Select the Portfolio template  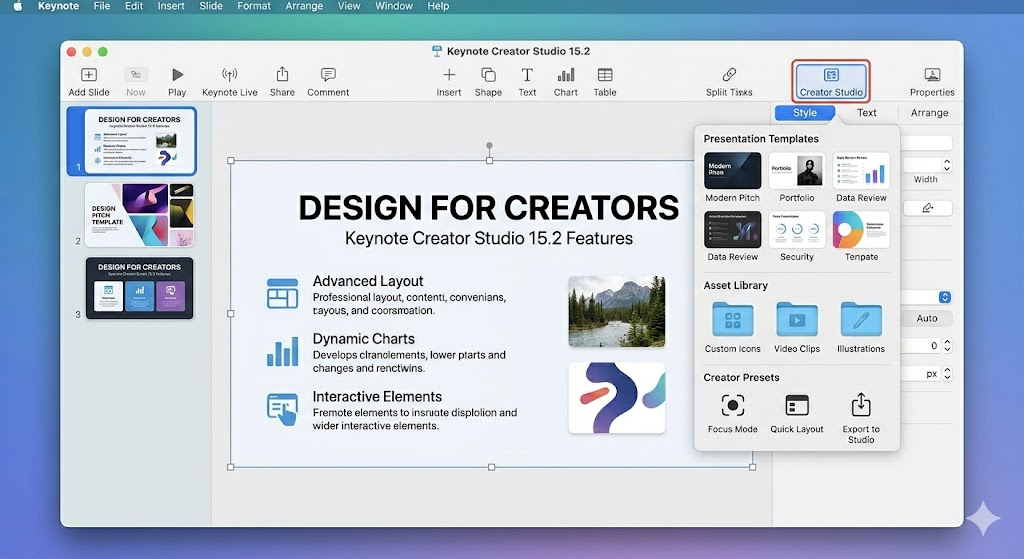point(797,170)
